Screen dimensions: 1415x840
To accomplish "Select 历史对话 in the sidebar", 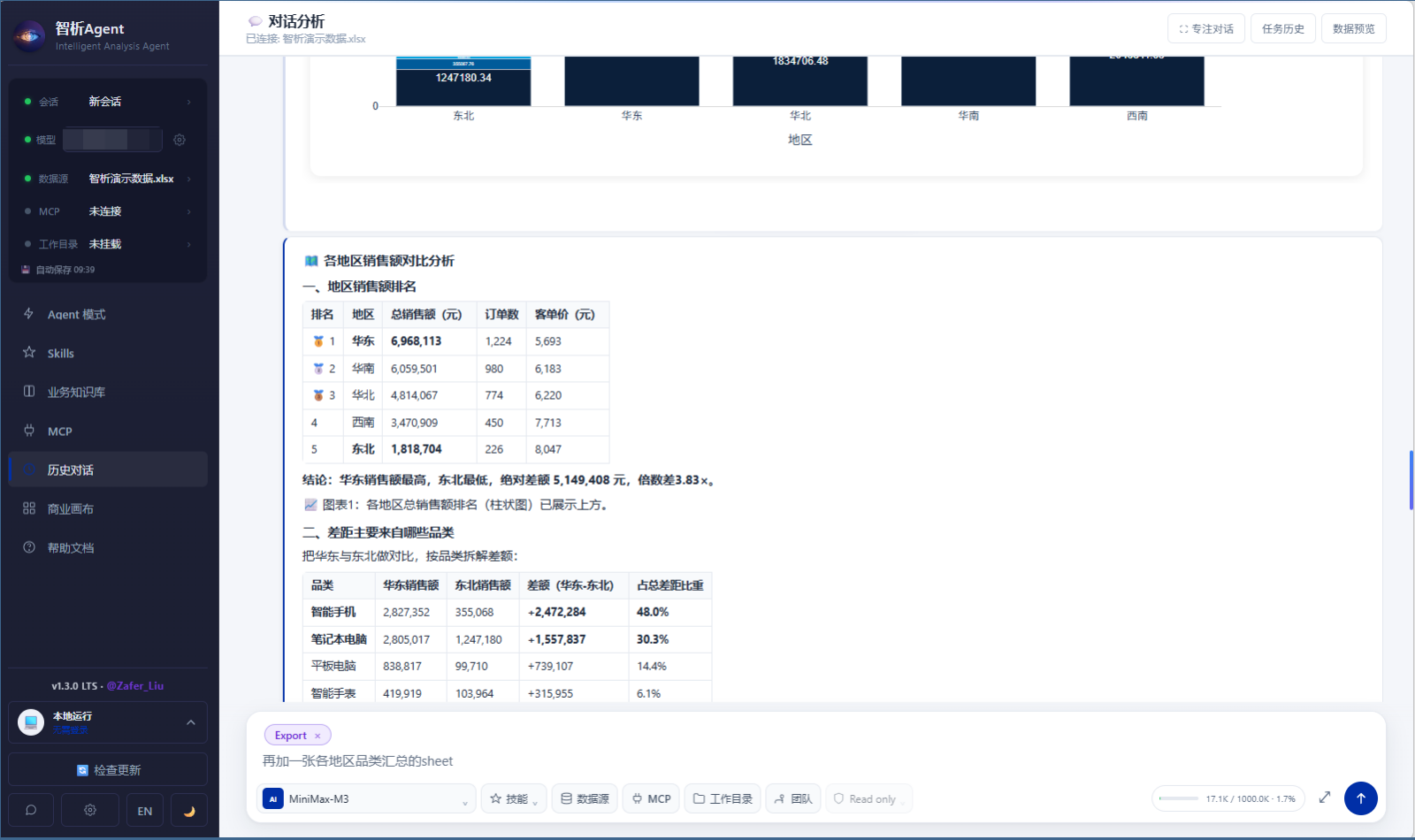I will pyautogui.click(x=108, y=470).
